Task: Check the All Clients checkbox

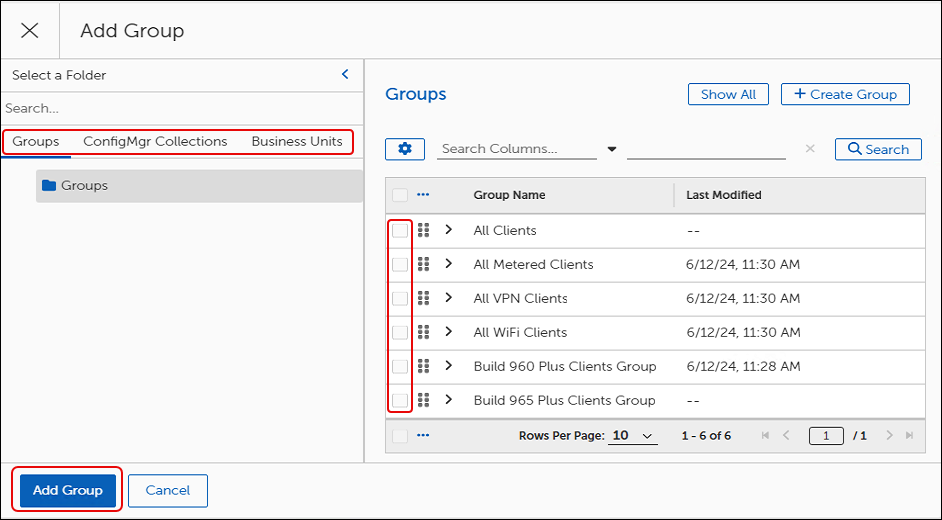Action: pyautogui.click(x=400, y=231)
